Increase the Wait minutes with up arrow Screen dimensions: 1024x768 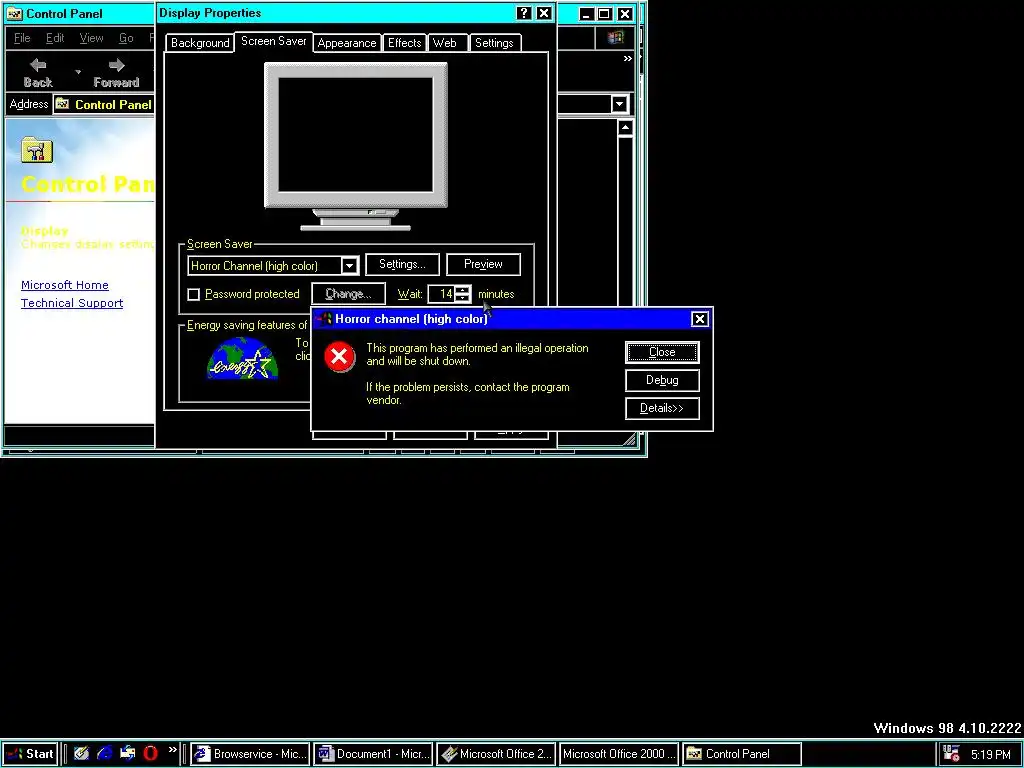click(463, 289)
